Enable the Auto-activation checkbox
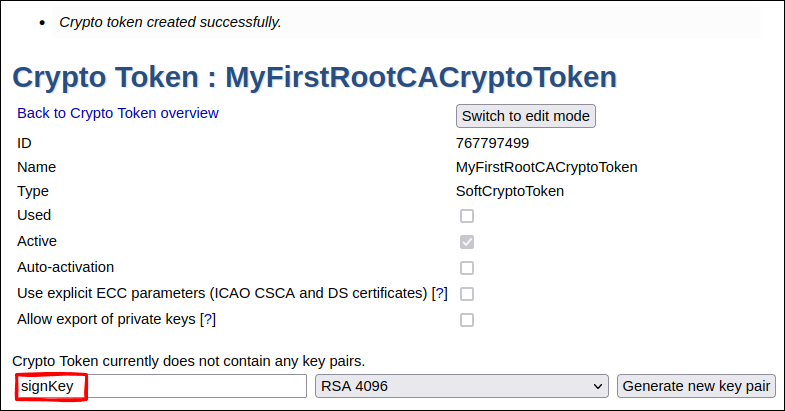This screenshot has height=411, width=785. click(x=467, y=268)
